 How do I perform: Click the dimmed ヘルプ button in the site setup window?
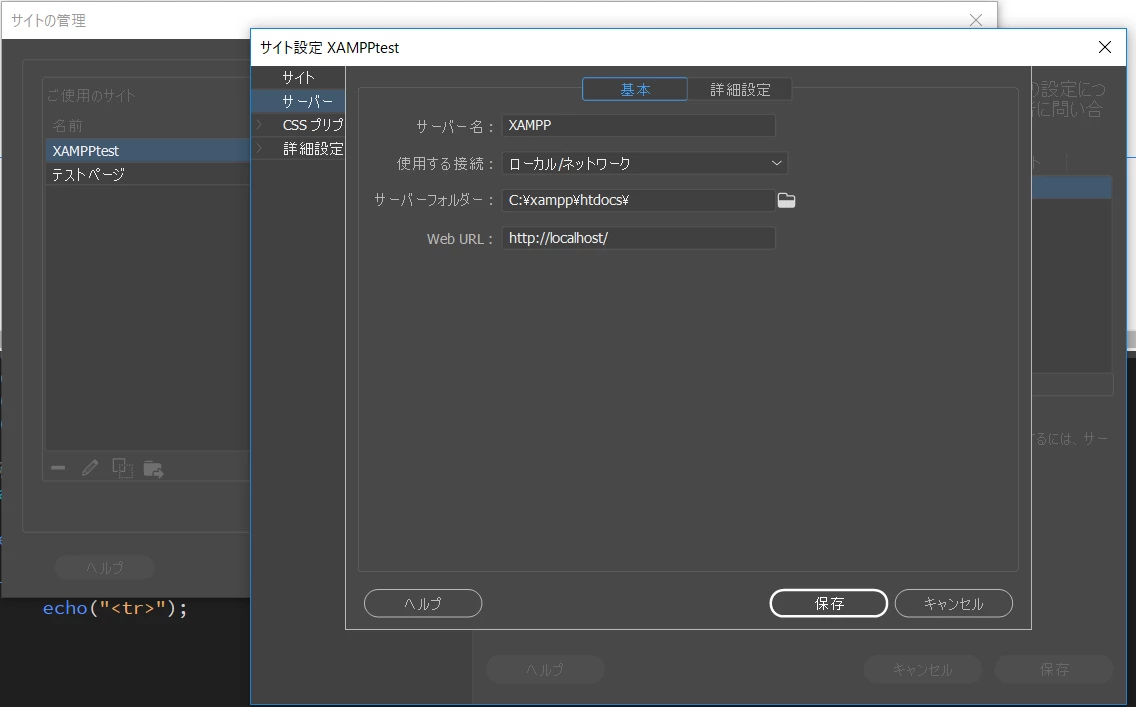coord(545,669)
